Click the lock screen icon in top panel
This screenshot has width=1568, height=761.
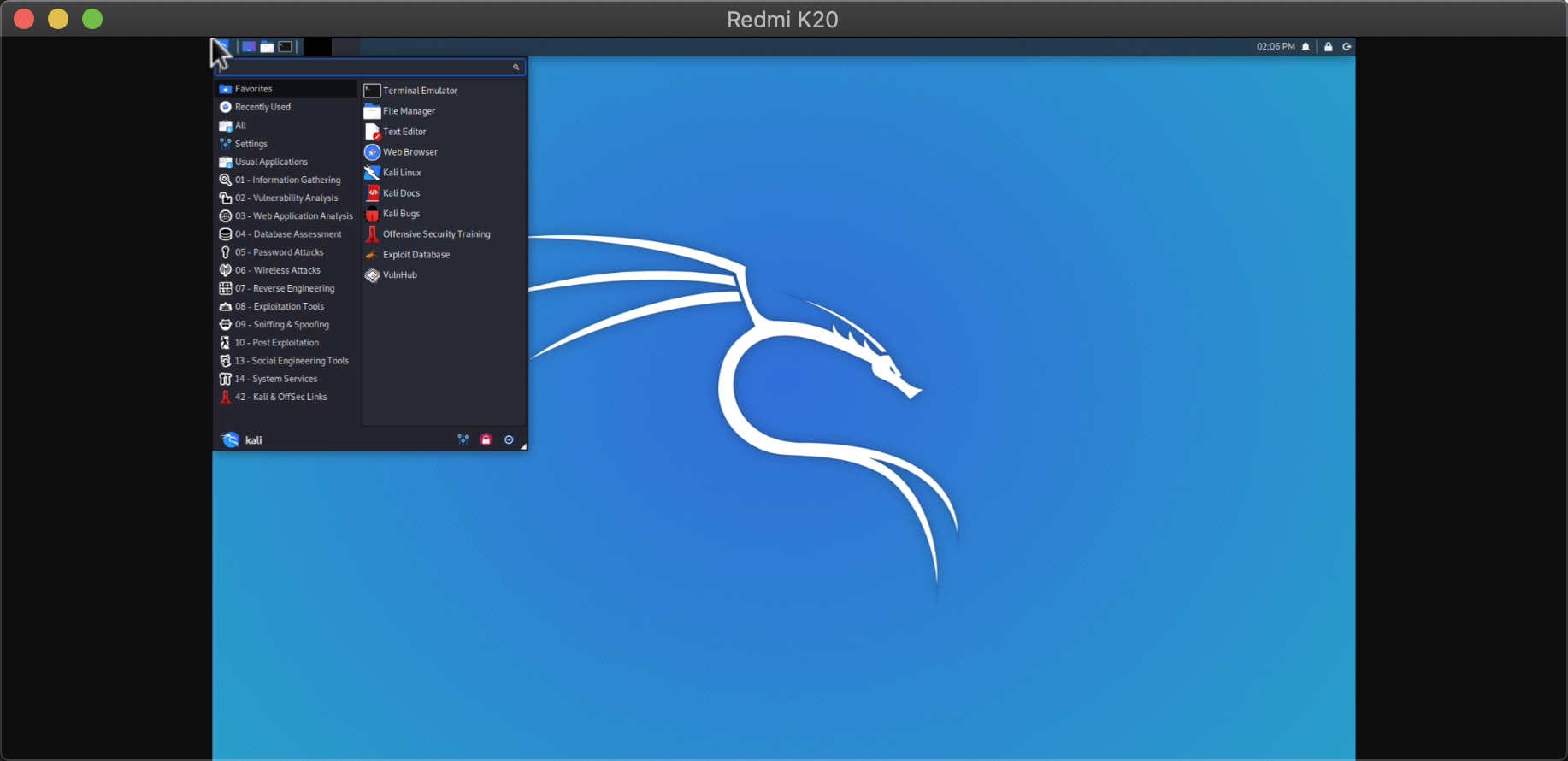pyautogui.click(x=1329, y=47)
